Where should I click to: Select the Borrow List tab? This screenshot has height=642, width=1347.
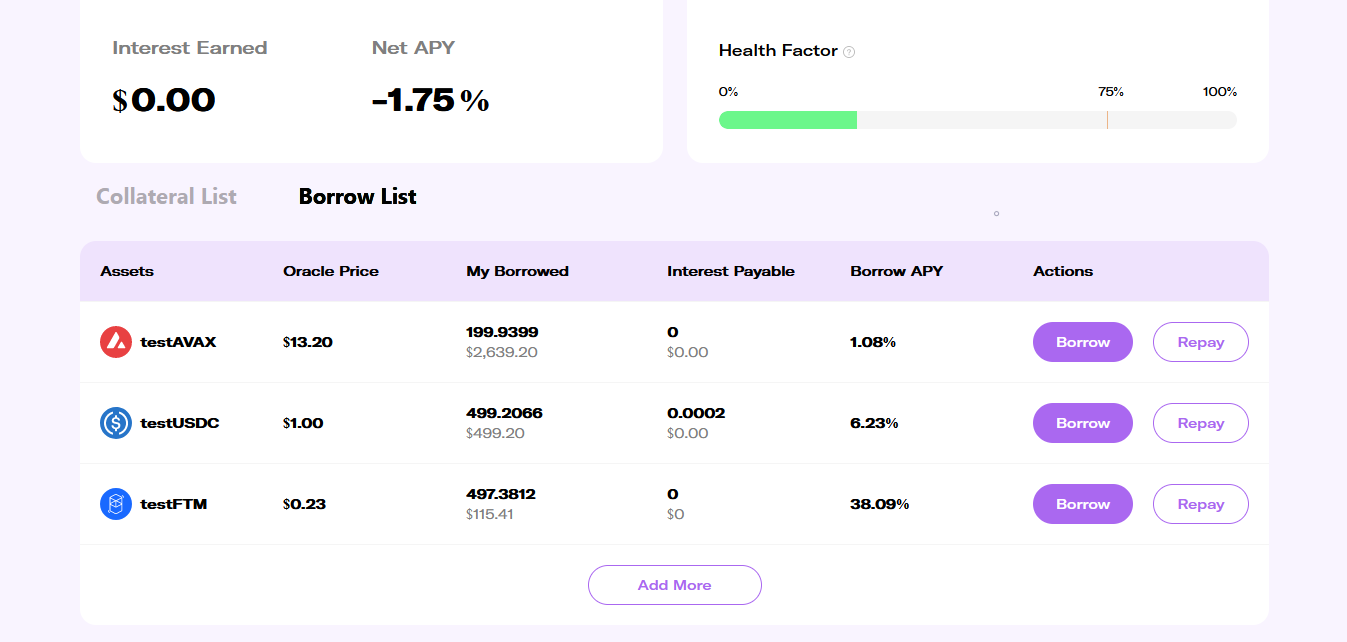(357, 196)
